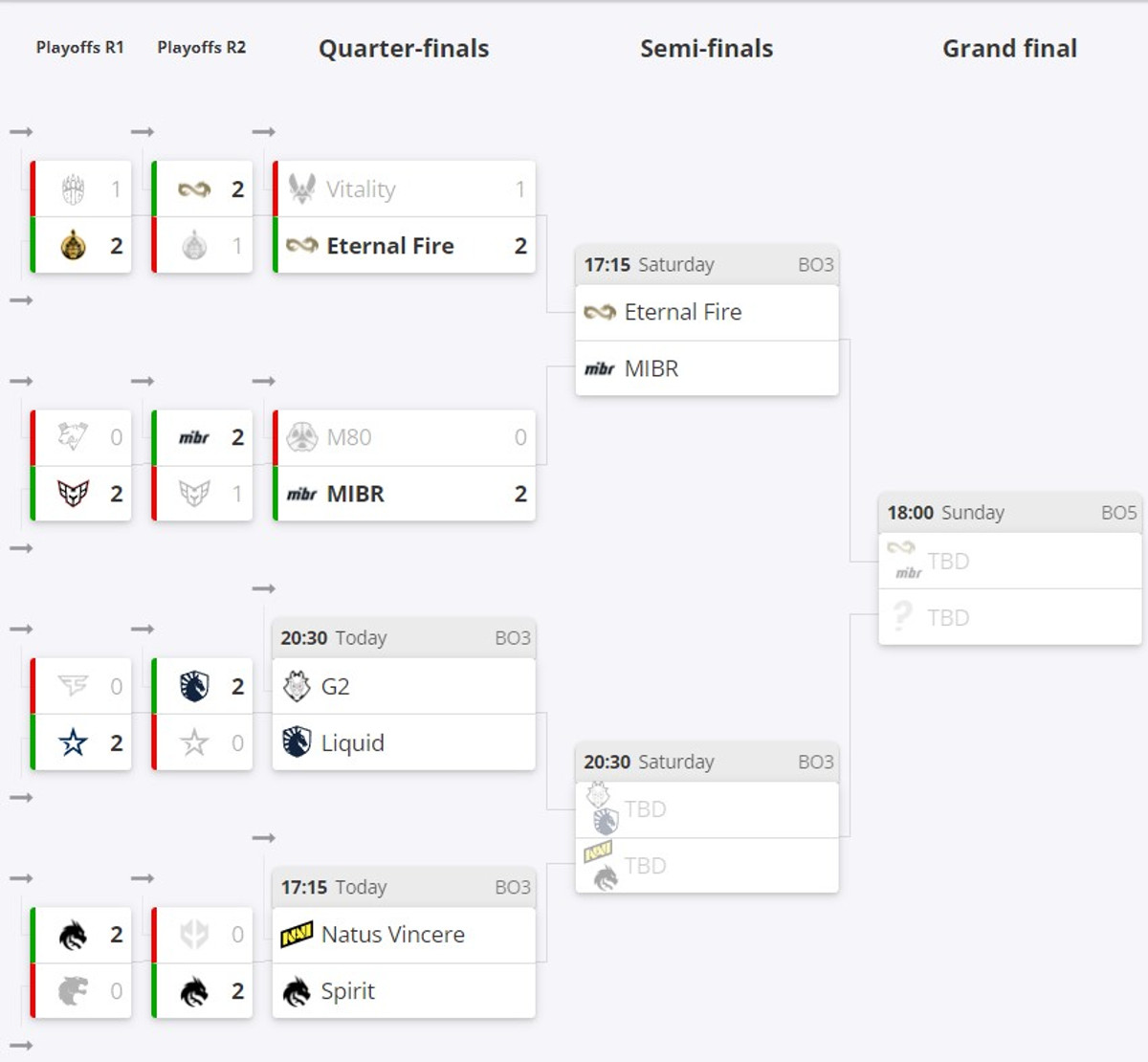
Task: Click the G2 logo in quarter-finals
Action: click(297, 686)
